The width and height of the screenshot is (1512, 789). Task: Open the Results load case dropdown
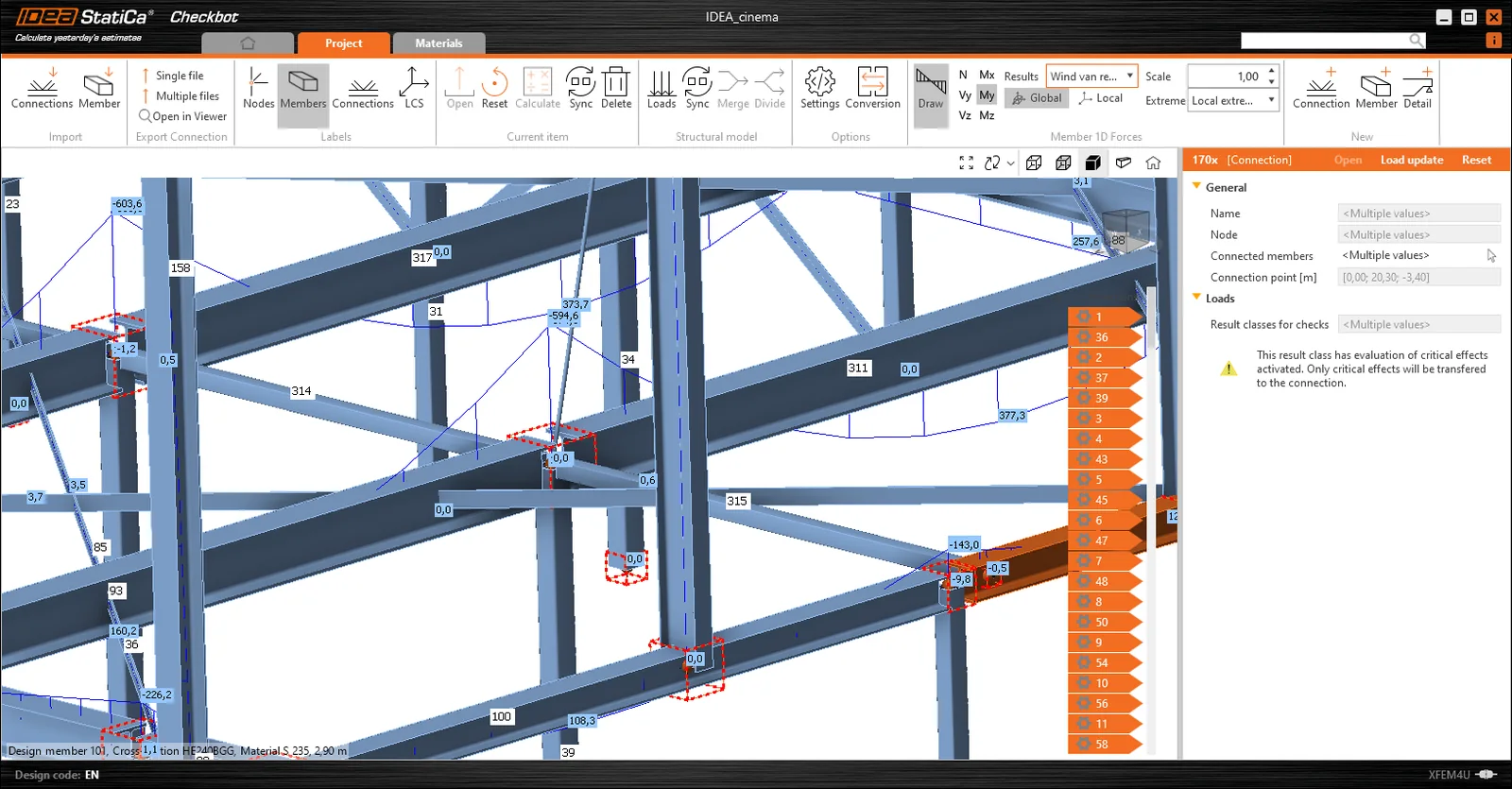point(1091,77)
